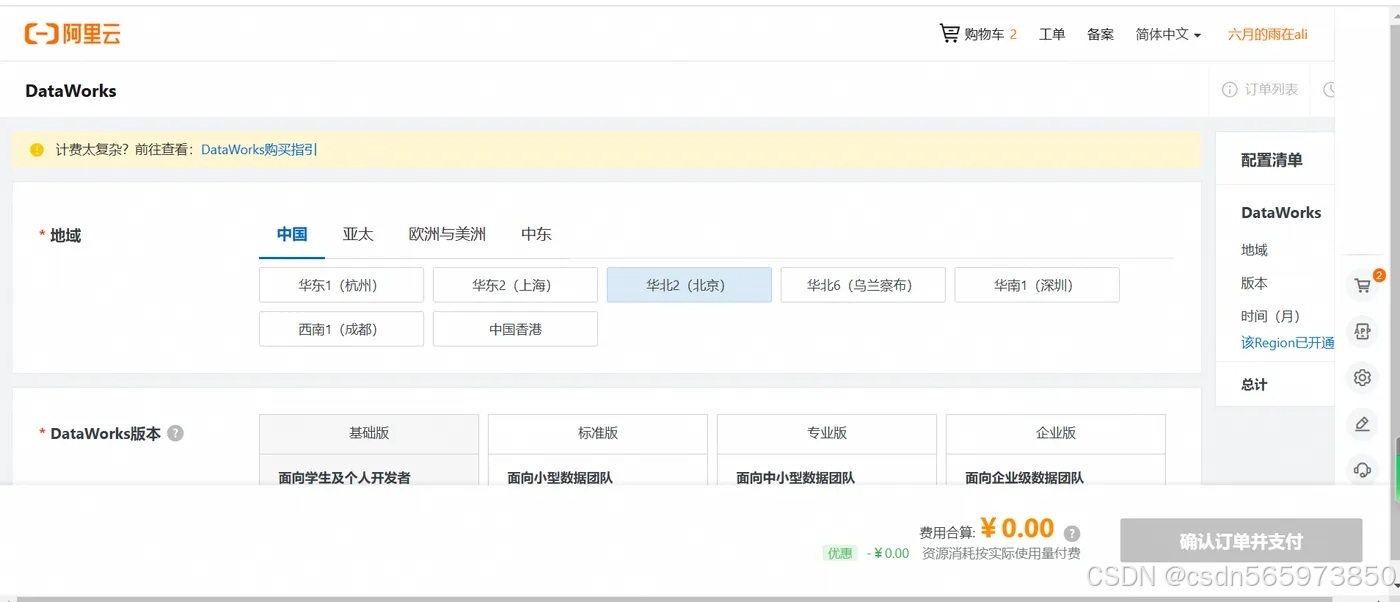This screenshot has width=1400, height=602.
Task: Open 备案 in top navigation
Action: coord(1100,34)
